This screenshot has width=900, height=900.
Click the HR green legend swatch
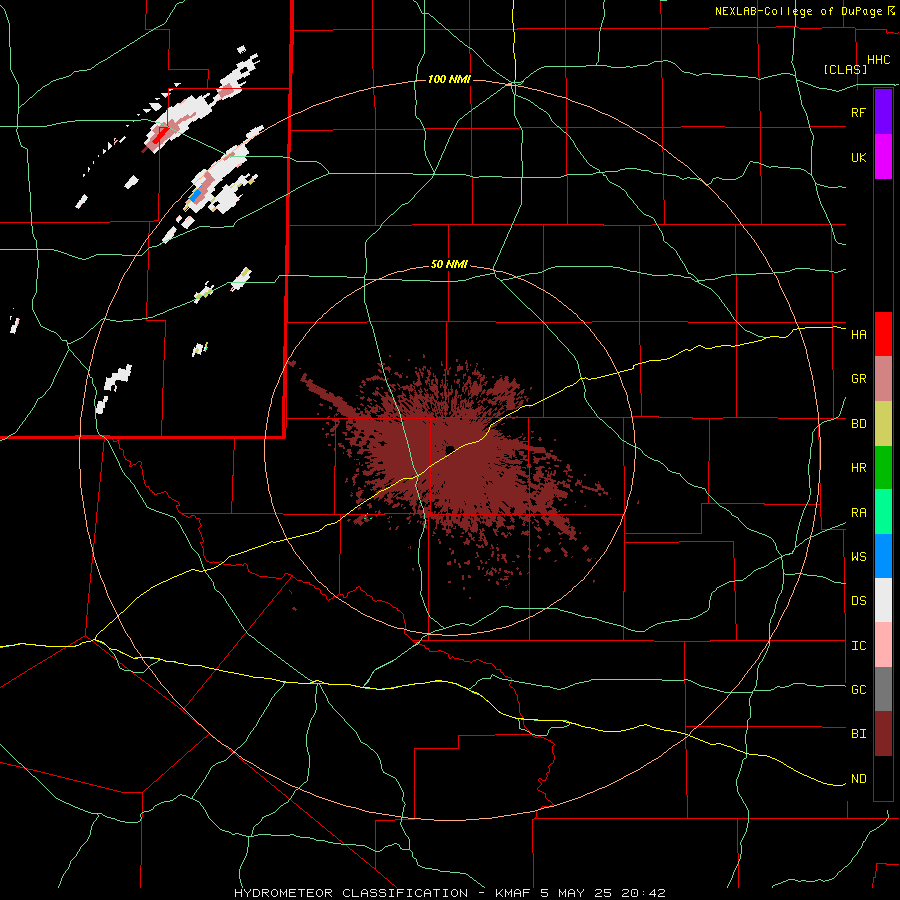(x=883, y=468)
